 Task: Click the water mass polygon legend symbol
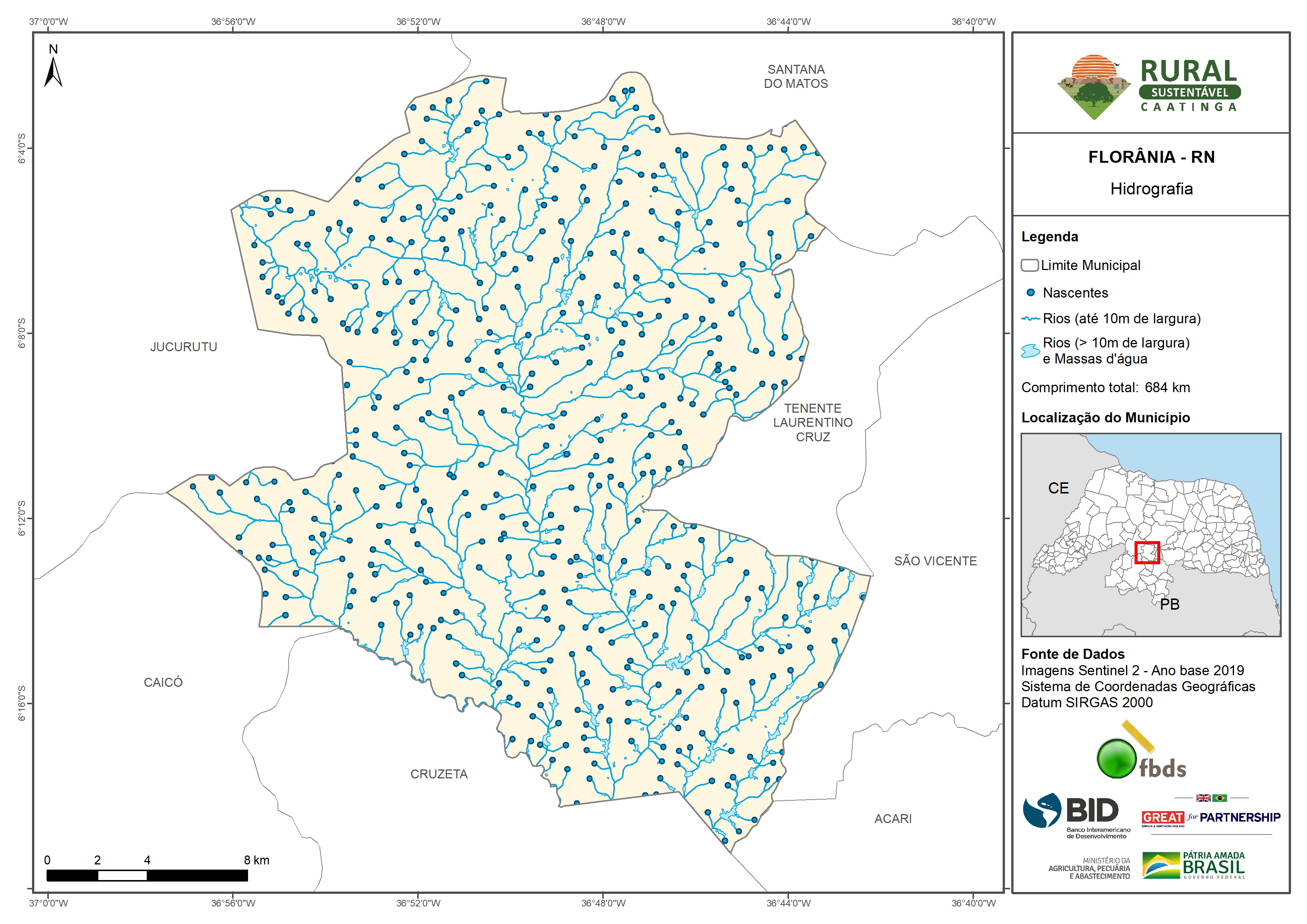coord(1030,351)
